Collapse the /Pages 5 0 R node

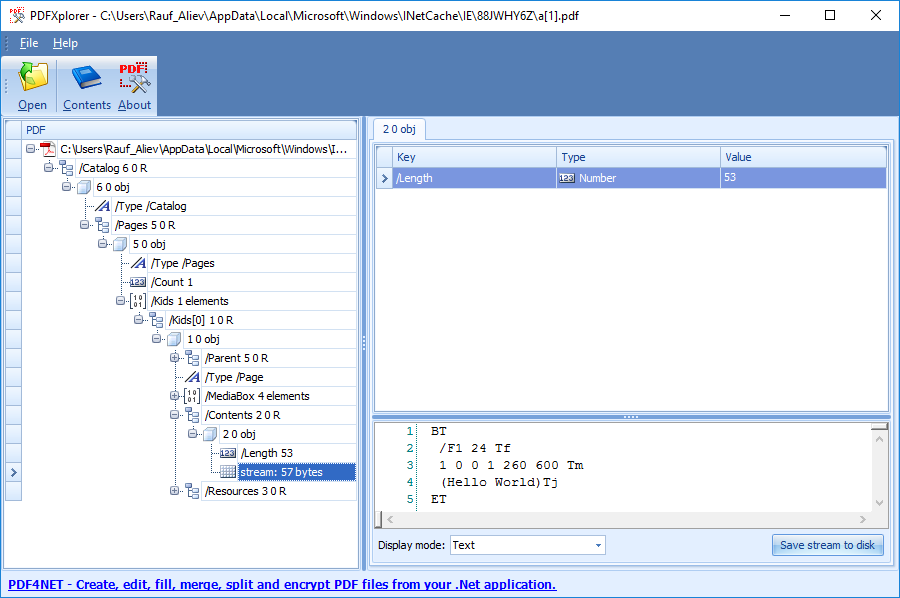pyautogui.click(x=84, y=225)
